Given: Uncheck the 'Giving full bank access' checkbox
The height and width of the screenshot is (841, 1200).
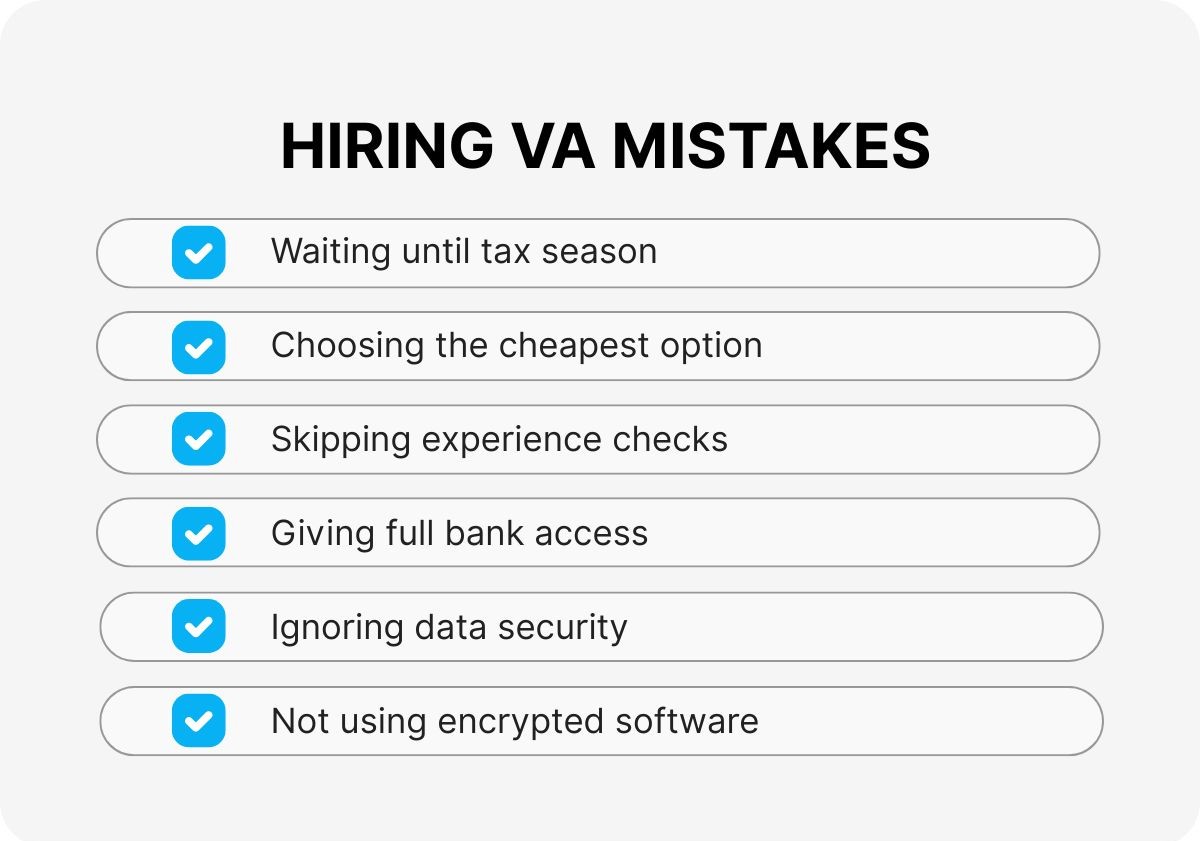Looking at the screenshot, I should (198, 533).
